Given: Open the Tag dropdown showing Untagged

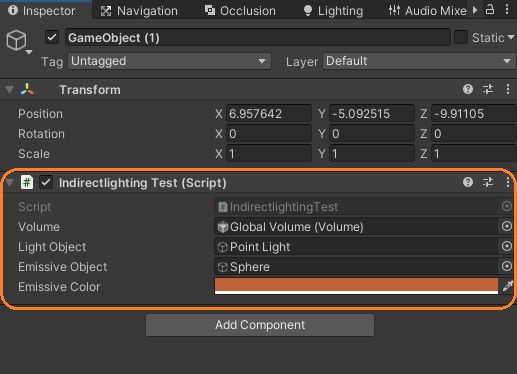Looking at the screenshot, I should point(169,61).
